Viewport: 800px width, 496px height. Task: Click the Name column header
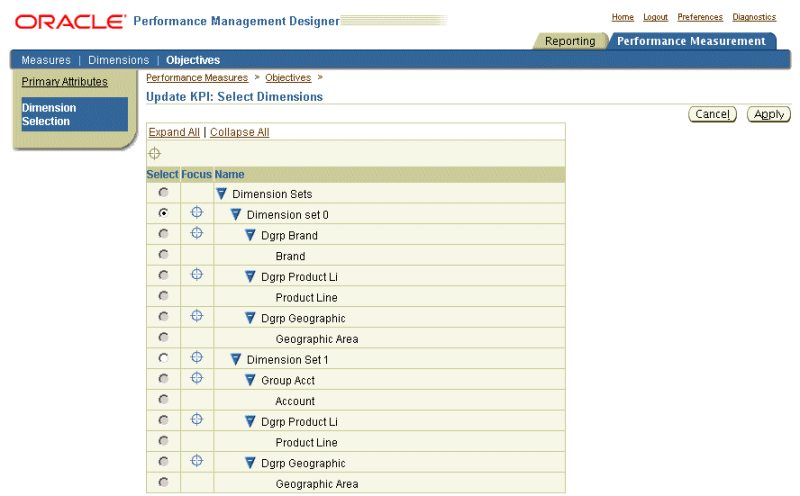(x=229, y=175)
